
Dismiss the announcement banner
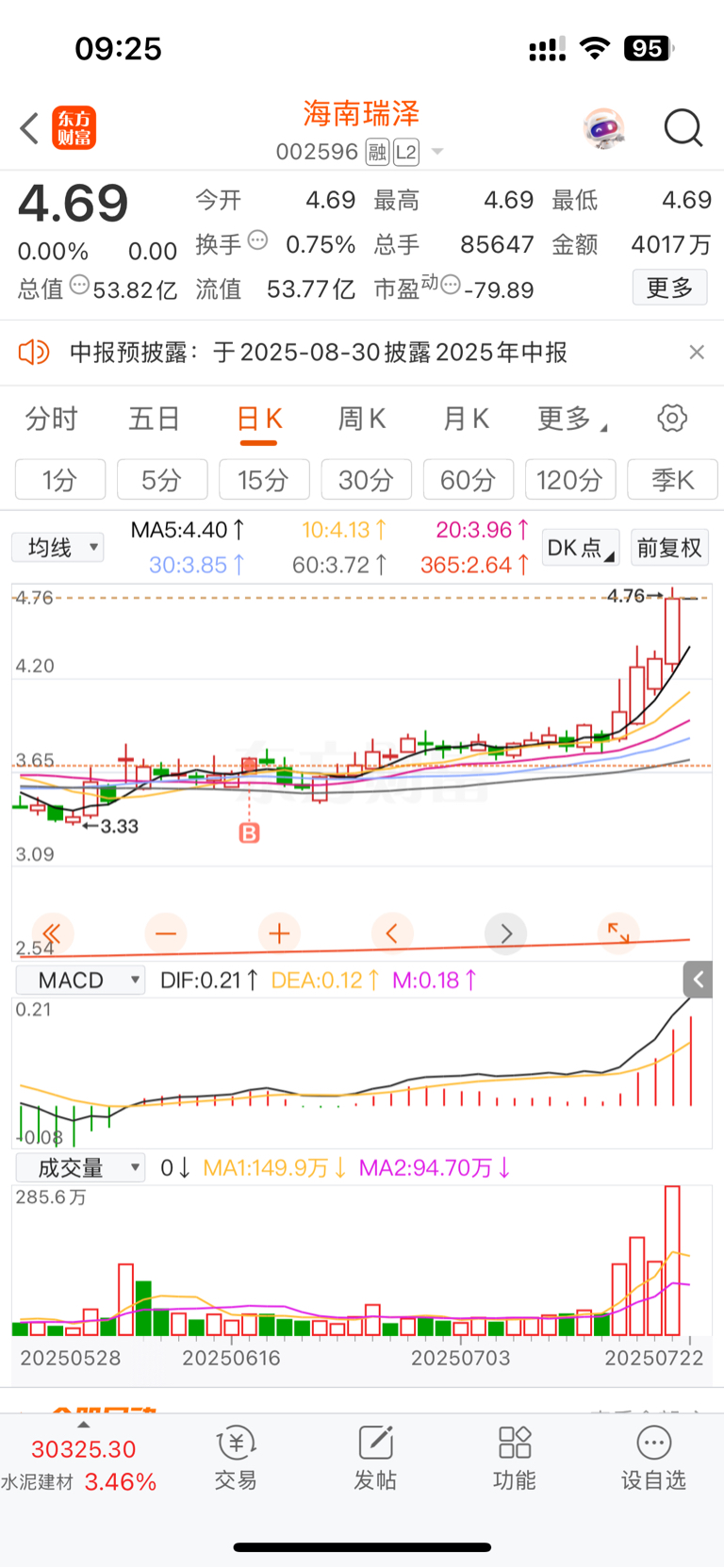coord(697,352)
